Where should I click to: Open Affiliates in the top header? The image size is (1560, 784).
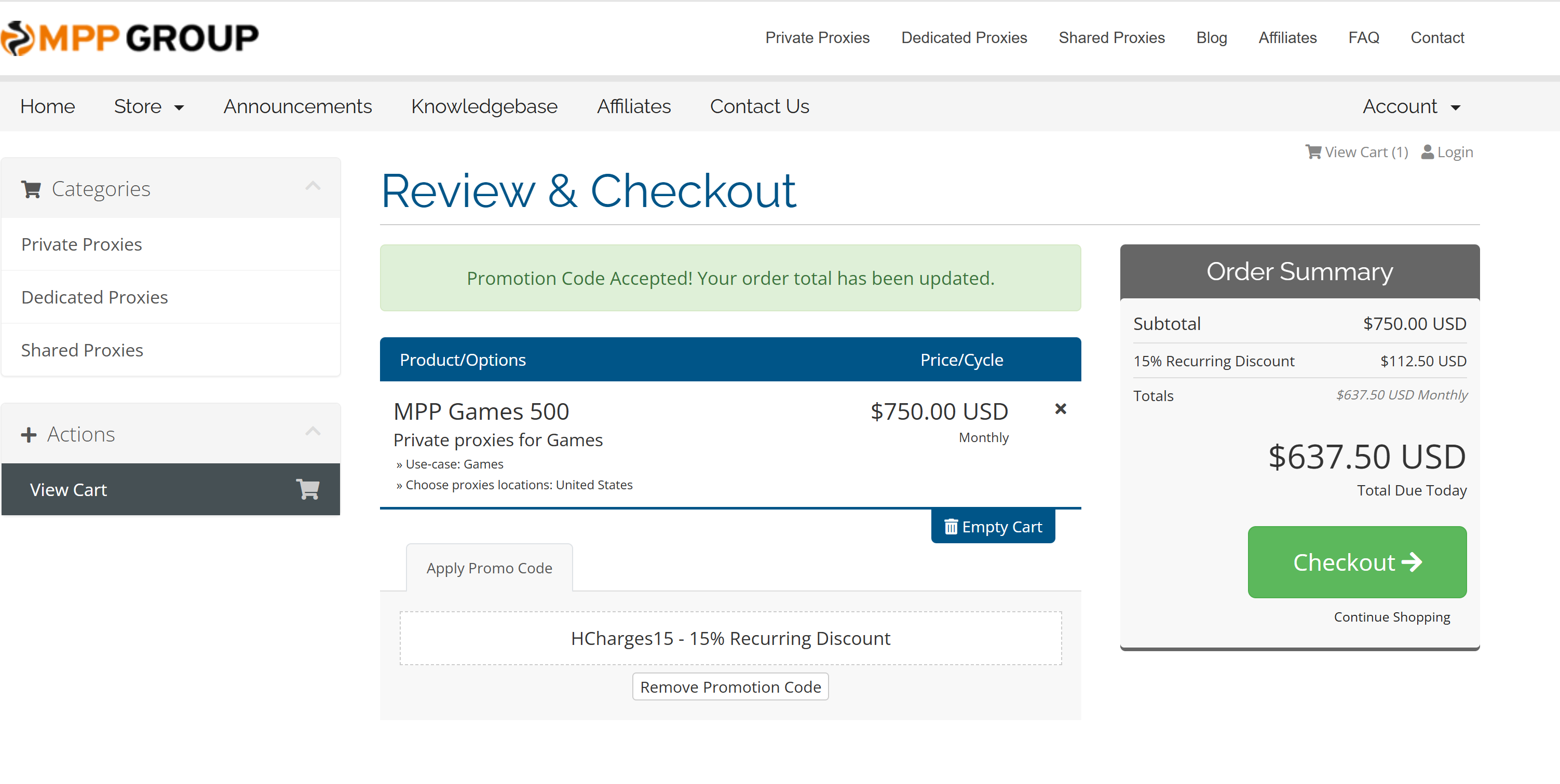click(x=1287, y=37)
